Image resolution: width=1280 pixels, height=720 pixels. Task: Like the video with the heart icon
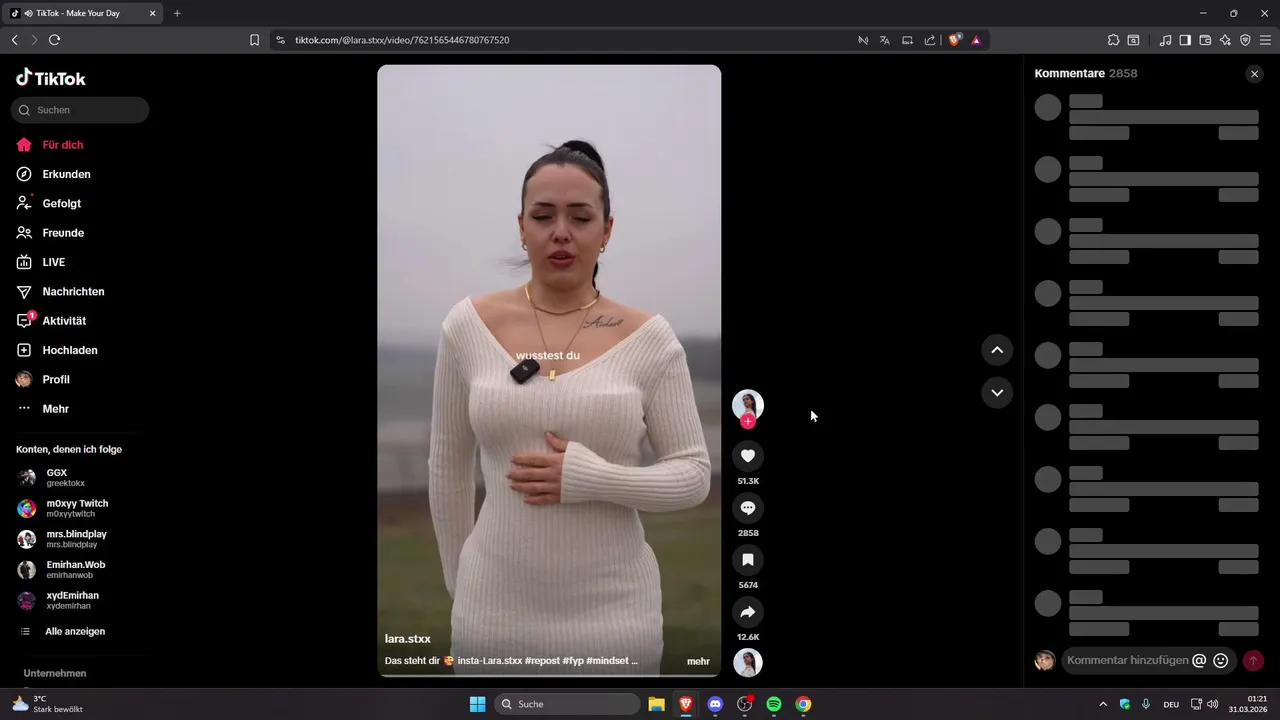click(x=747, y=456)
